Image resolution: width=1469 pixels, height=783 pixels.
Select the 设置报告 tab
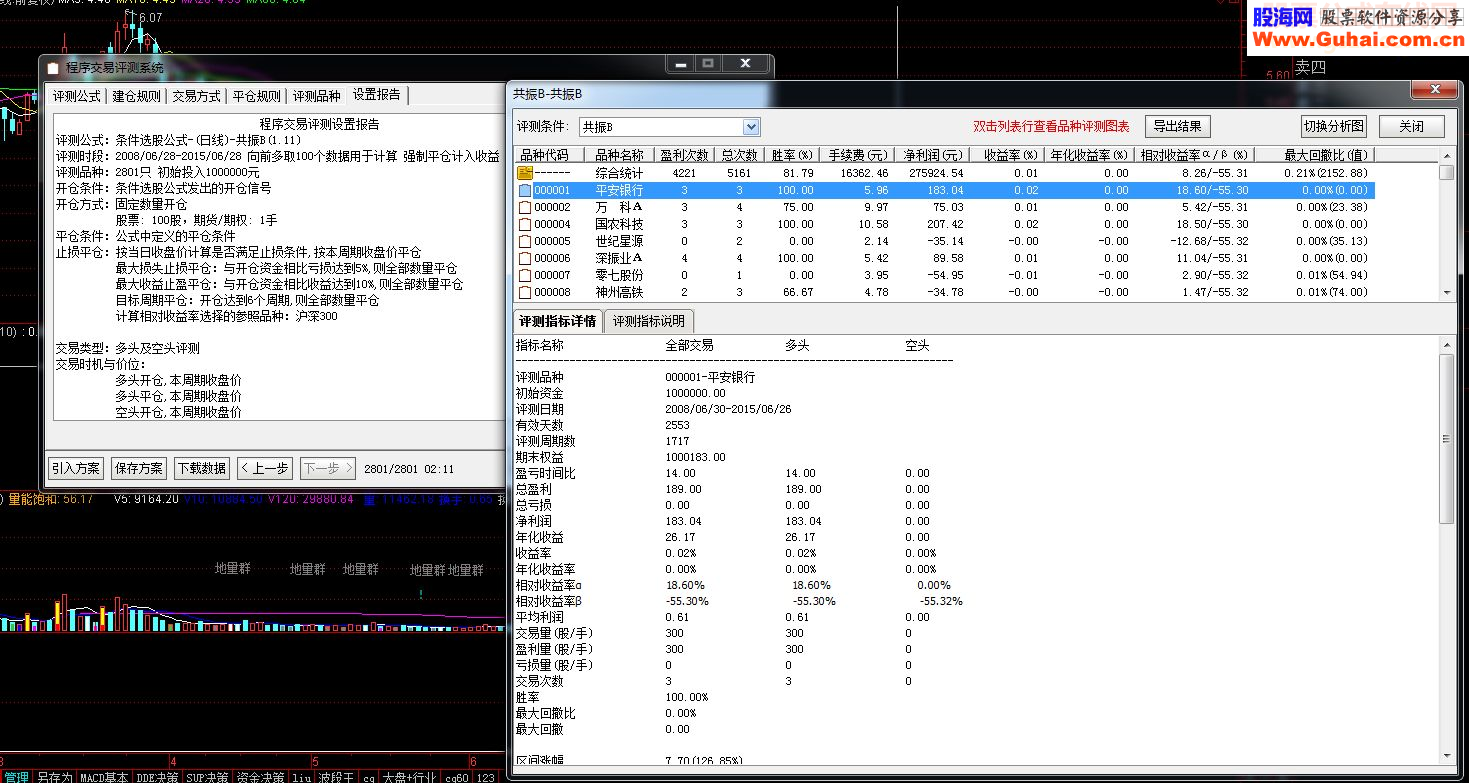pos(377,94)
